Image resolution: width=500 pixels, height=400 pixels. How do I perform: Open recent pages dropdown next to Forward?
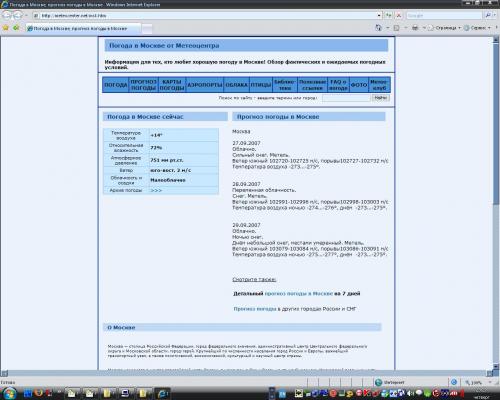pyautogui.click(x=26, y=15)
